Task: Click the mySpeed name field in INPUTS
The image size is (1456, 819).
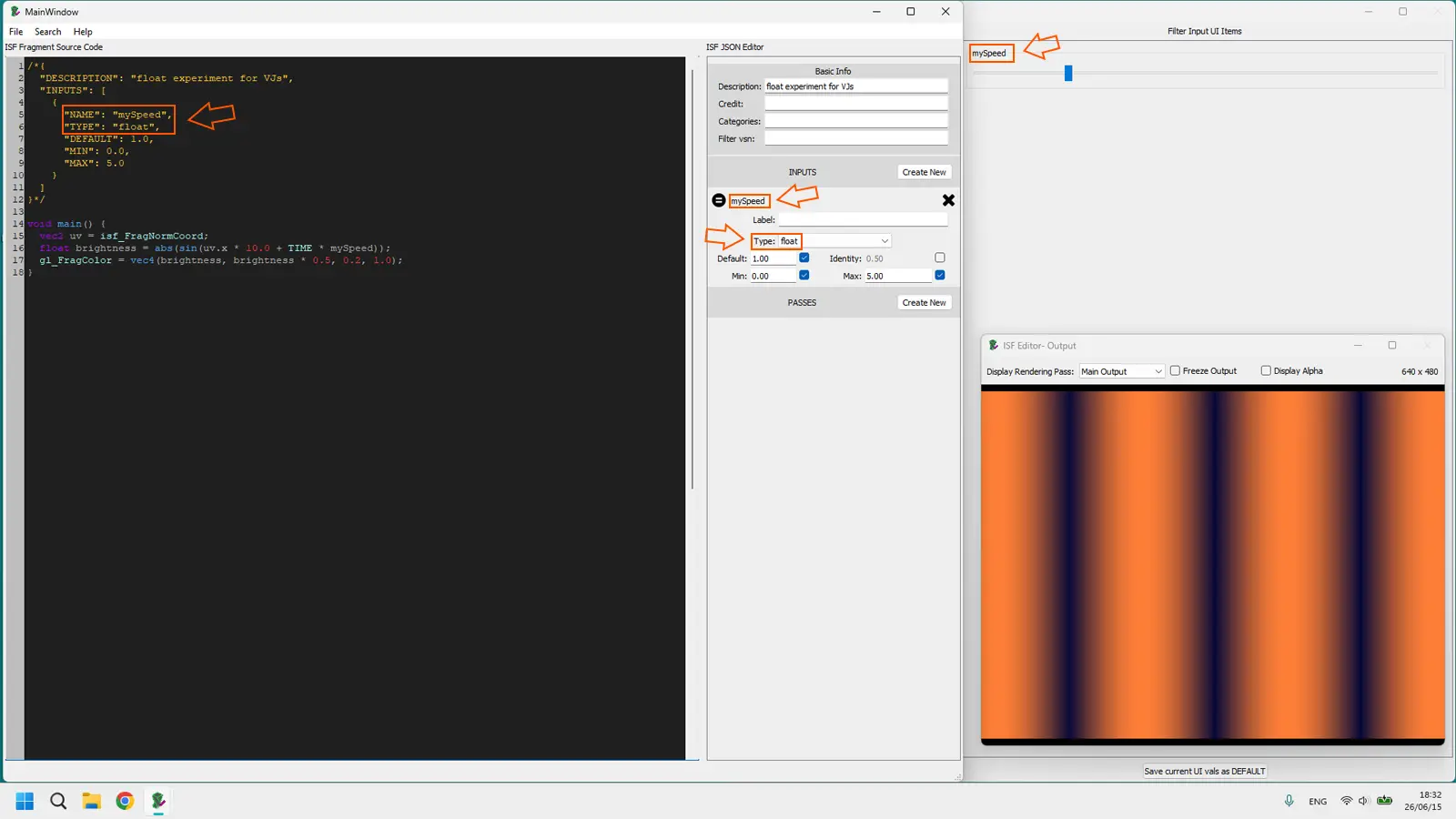Action: point(749,201)
